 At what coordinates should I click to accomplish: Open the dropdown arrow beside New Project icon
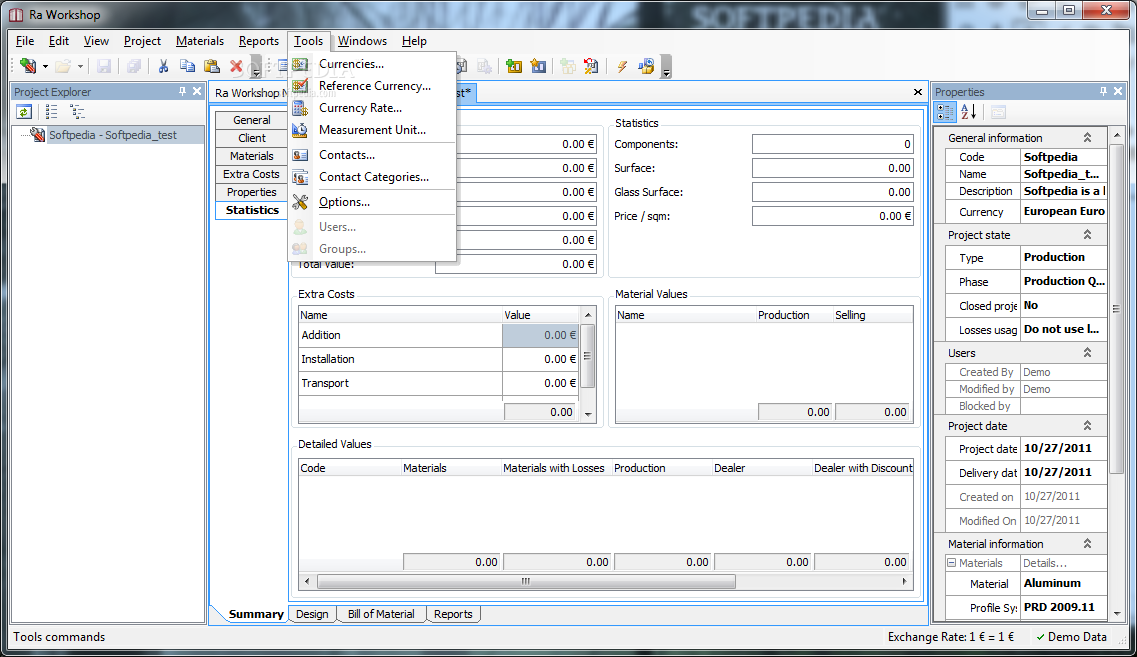[45, 67]
